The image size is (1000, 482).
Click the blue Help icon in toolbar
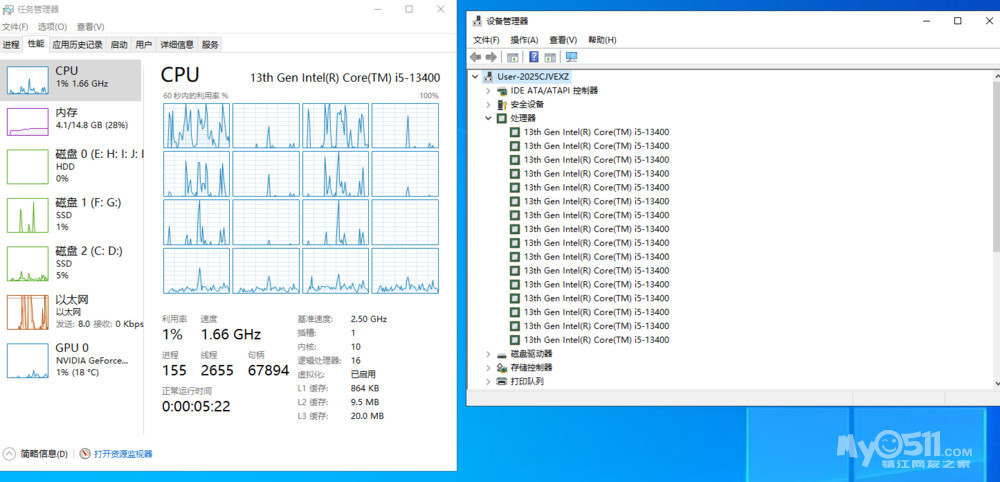(x=534, y=57)
